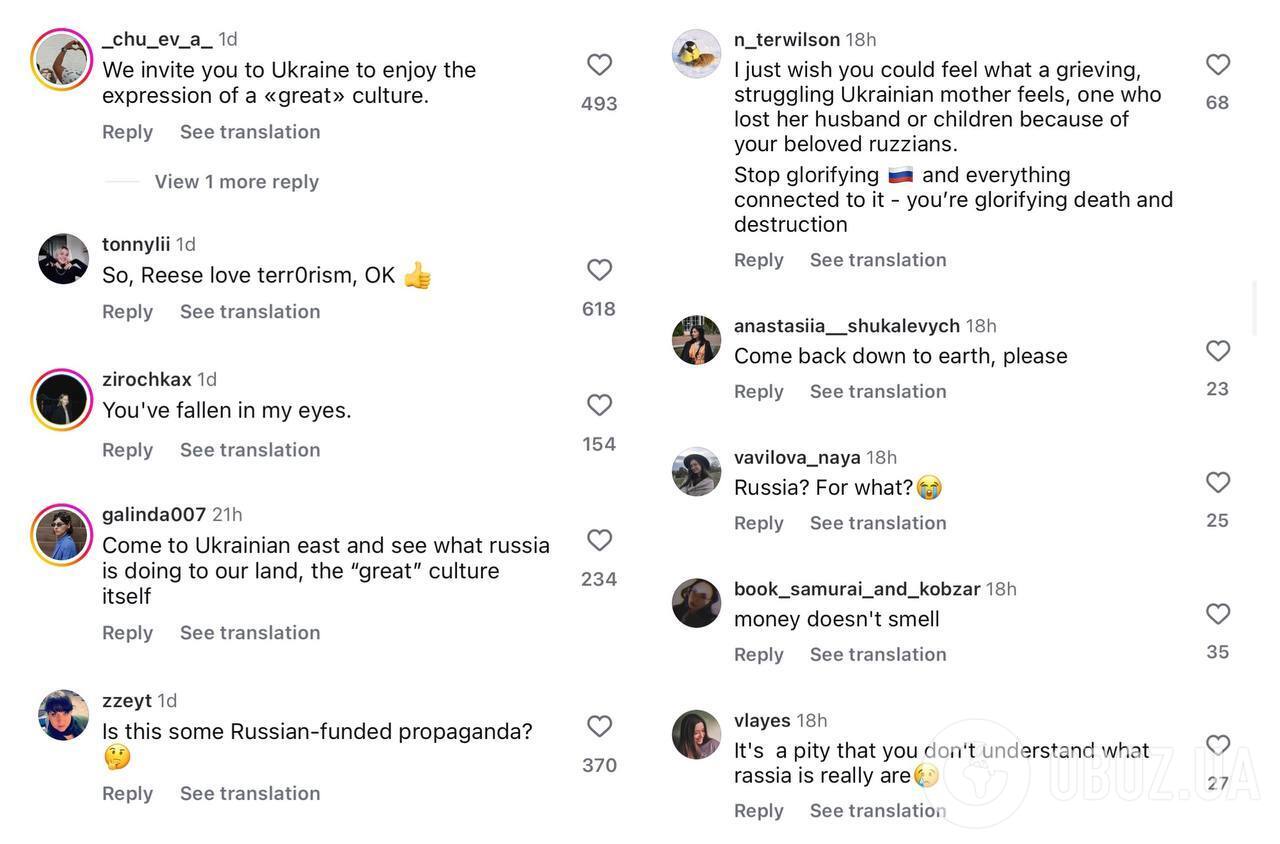1280x844 pixels.
Task: Like anastasiia__shukalevych's comment
Action: tap(1217, 351)
